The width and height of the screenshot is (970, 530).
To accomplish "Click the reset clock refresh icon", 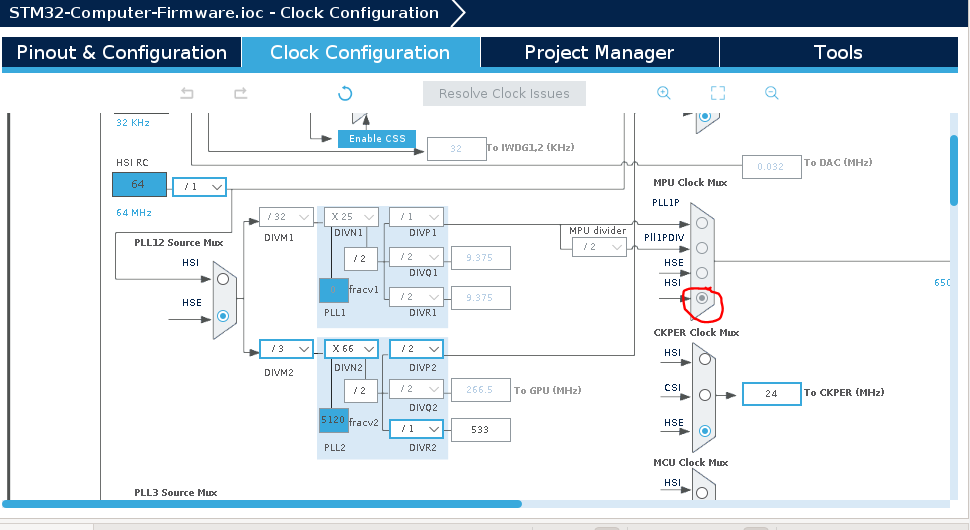I will pyautogui.click(x=345, y=93).
